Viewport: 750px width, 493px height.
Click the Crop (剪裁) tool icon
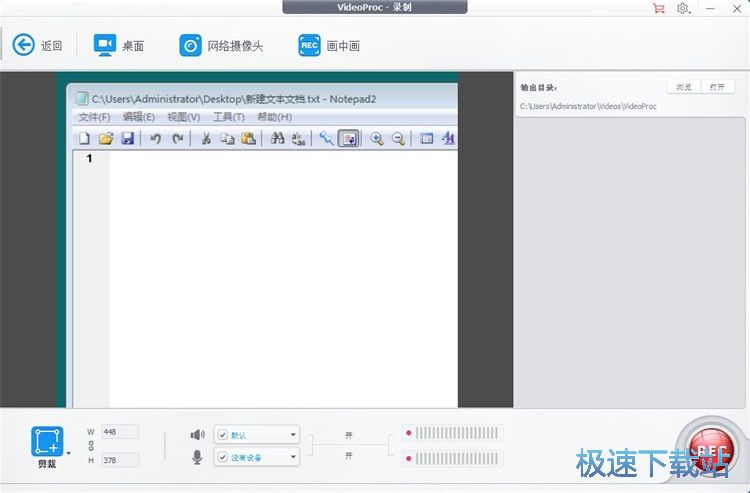[x=46, y=441]
